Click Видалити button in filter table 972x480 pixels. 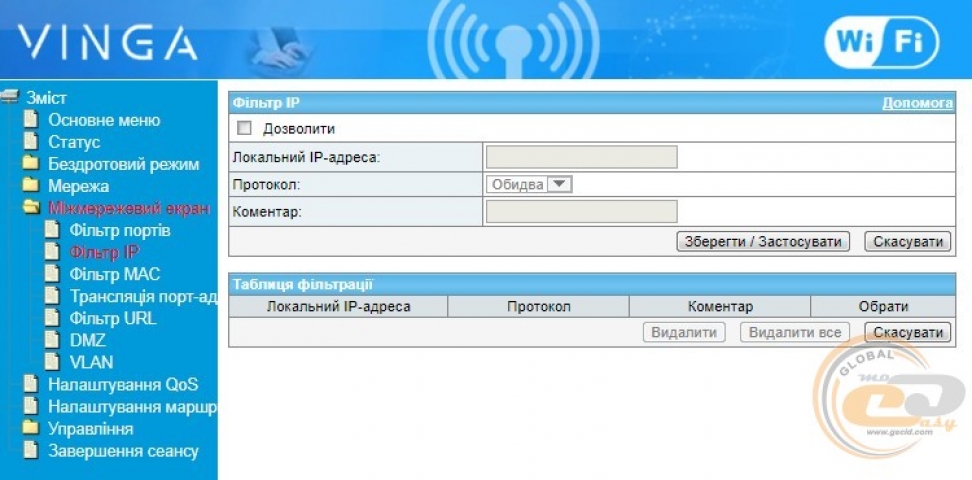pyautogui.click(x=684, y=332)
